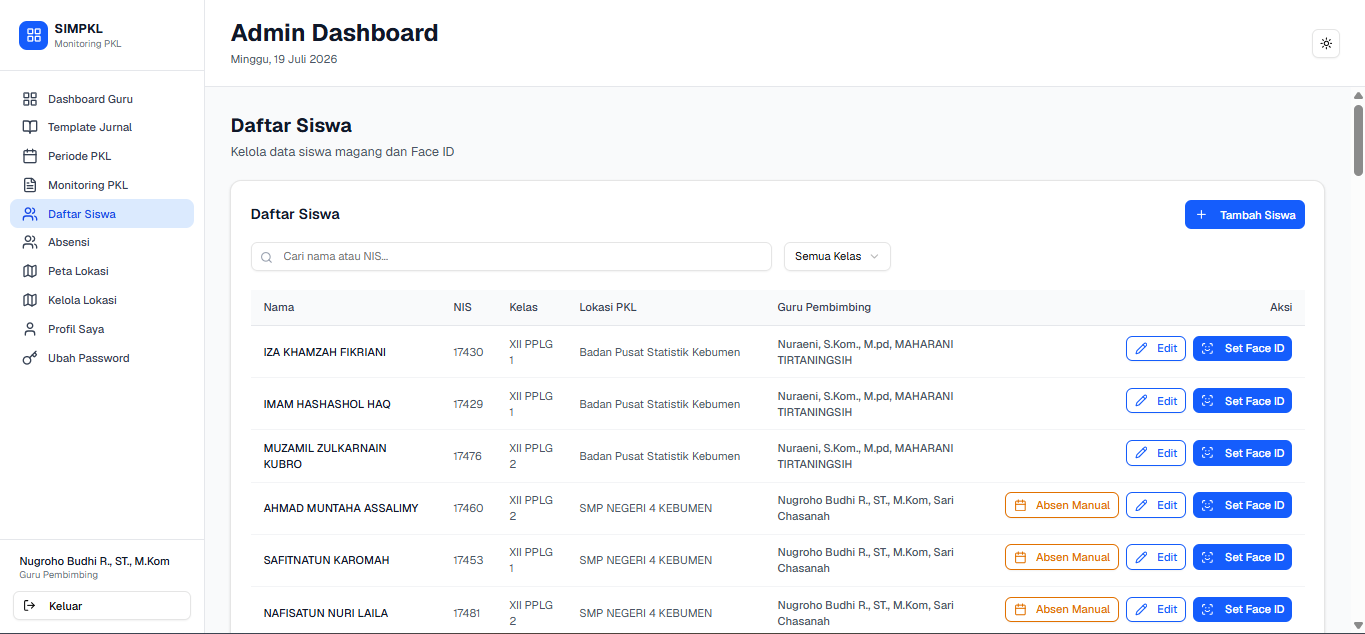Viewport: 1365px width, 634px height.
Task: Open the Semua Kelas dropdown
Action: pyautogui.click(x=837, y=256)
